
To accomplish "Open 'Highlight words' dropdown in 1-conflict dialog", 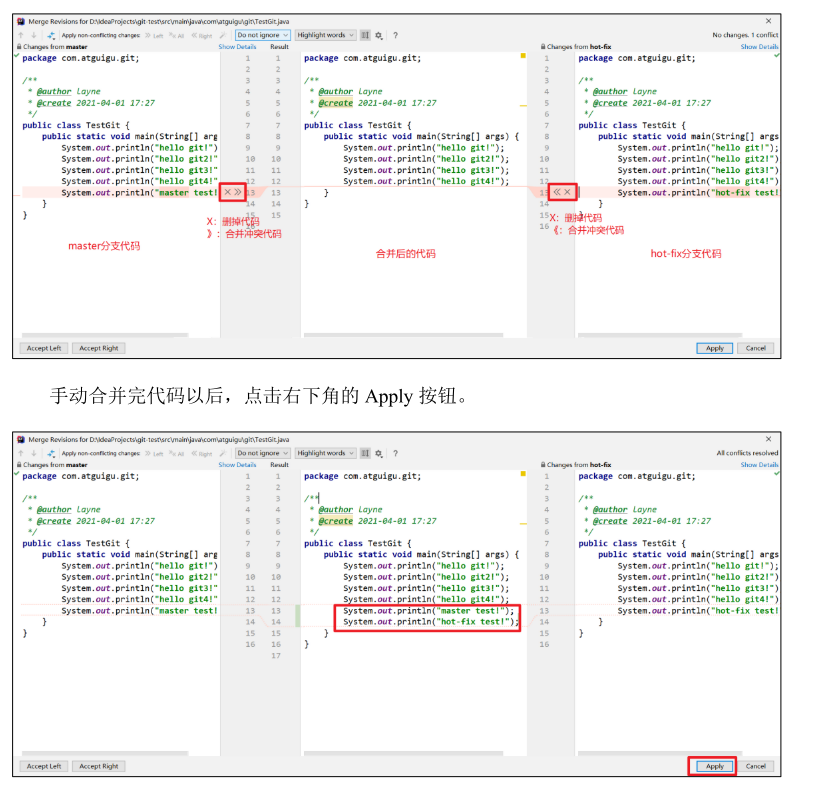I will pyautogui.click(x=325, y=35).
